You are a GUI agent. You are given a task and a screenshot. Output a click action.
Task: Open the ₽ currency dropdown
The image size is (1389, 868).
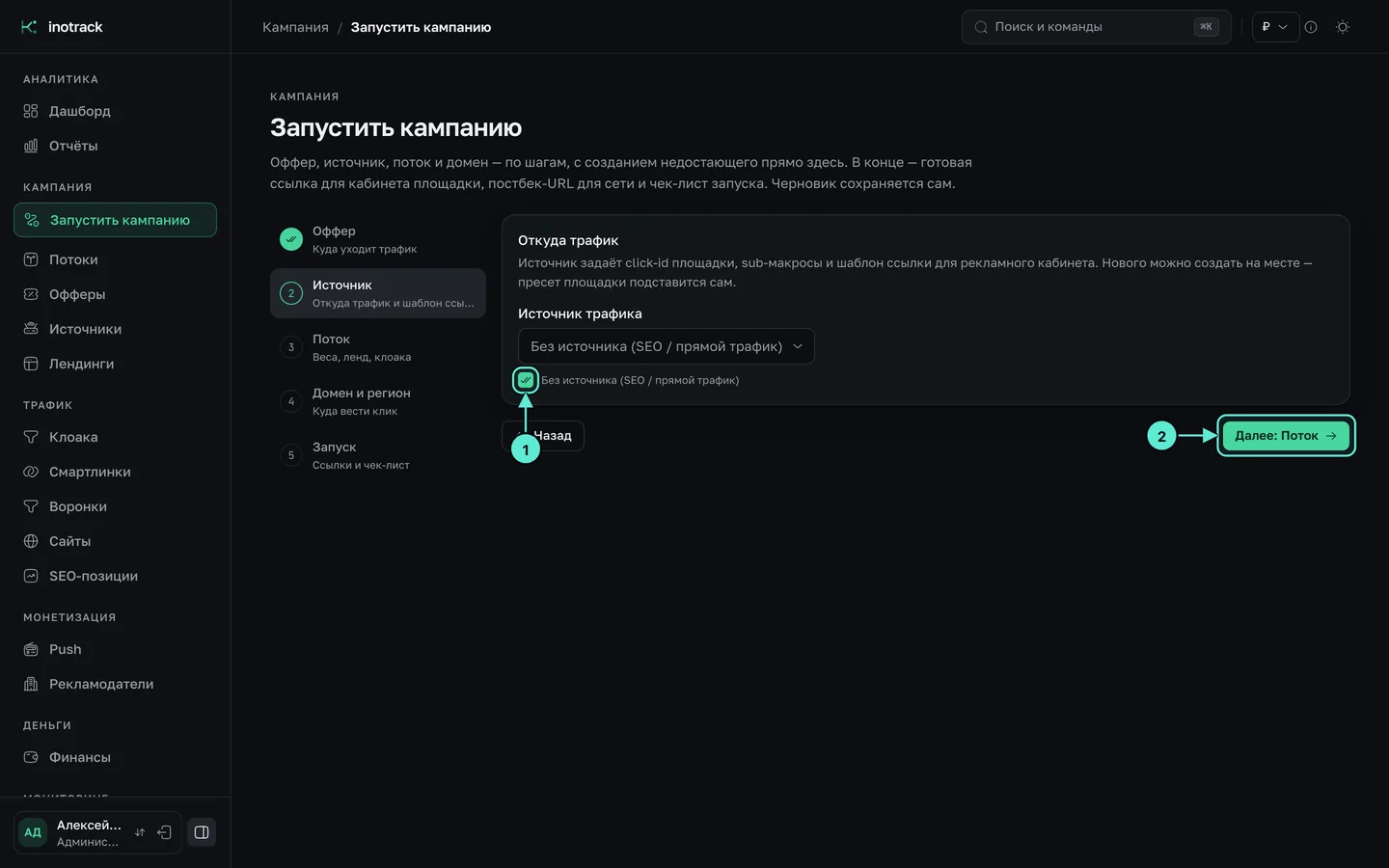pos(1275,27)
